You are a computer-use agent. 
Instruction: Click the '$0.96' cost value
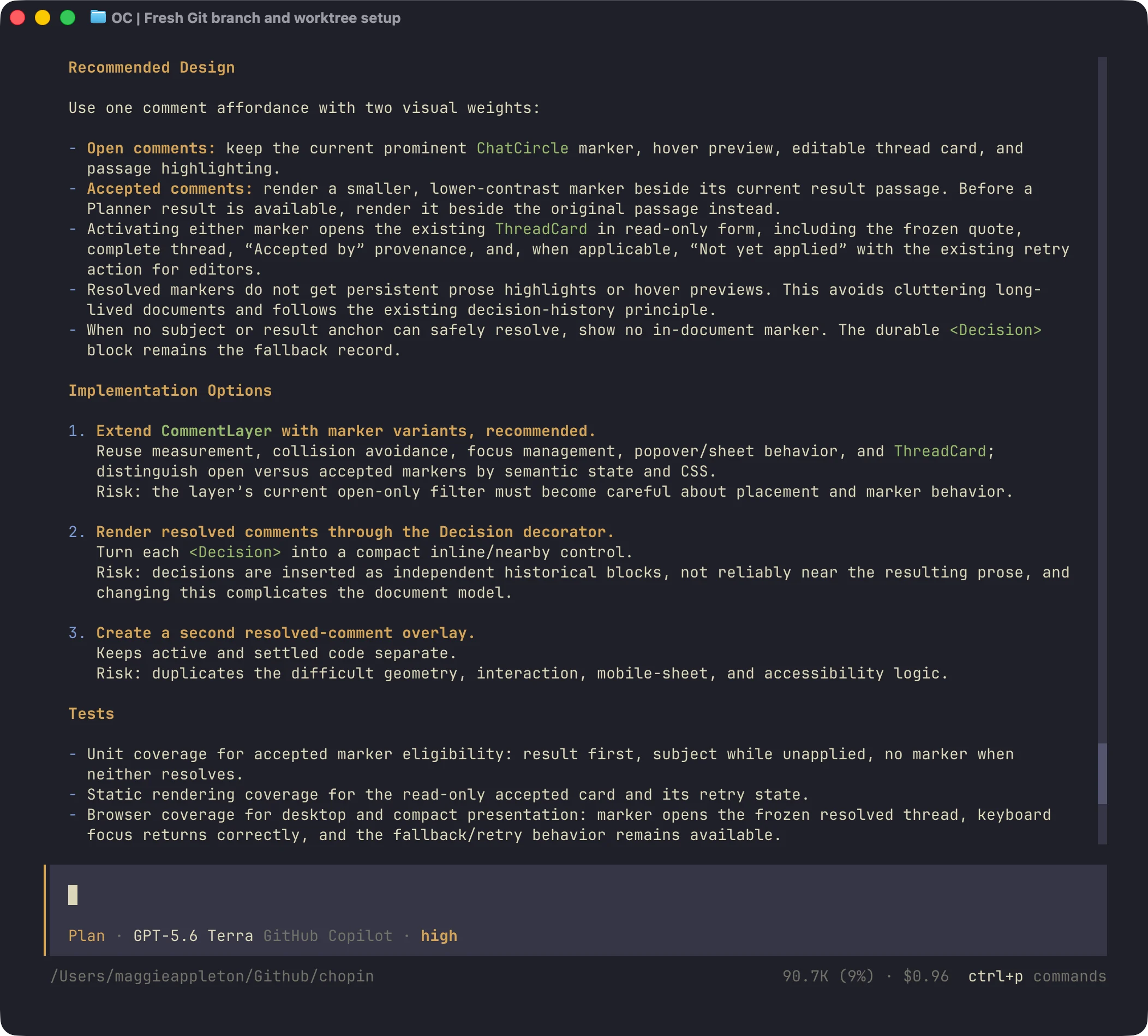coord(925,976)
